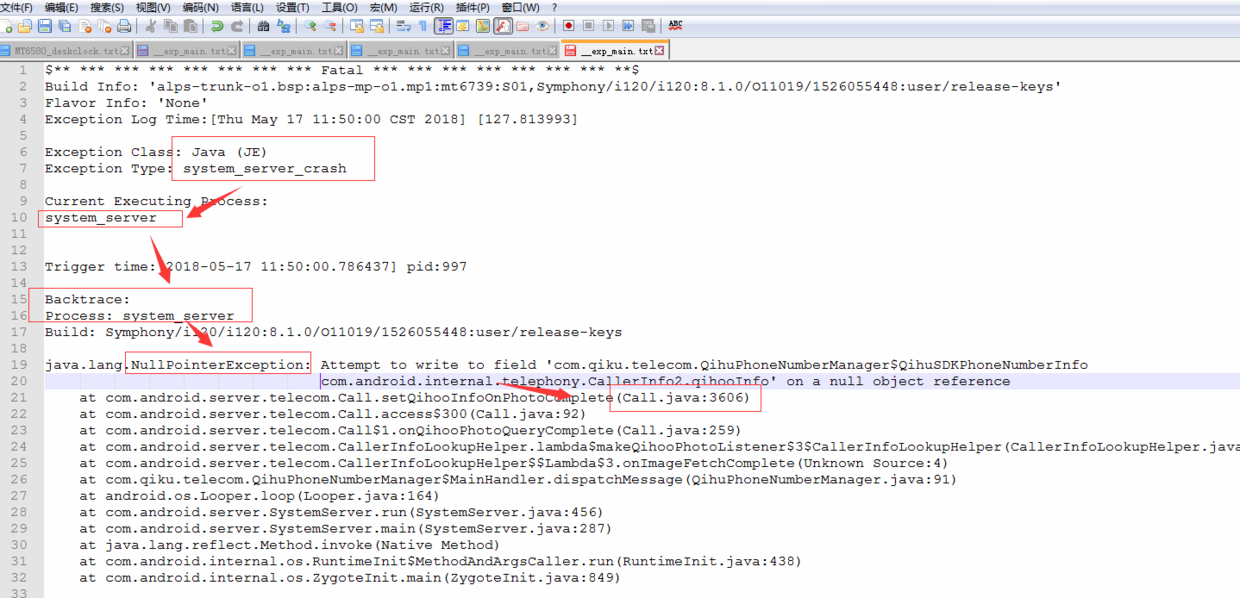Redo with the gray Redo arrow icon
The width and height of the screenshot is (1240, 598).
click(237, 25)
